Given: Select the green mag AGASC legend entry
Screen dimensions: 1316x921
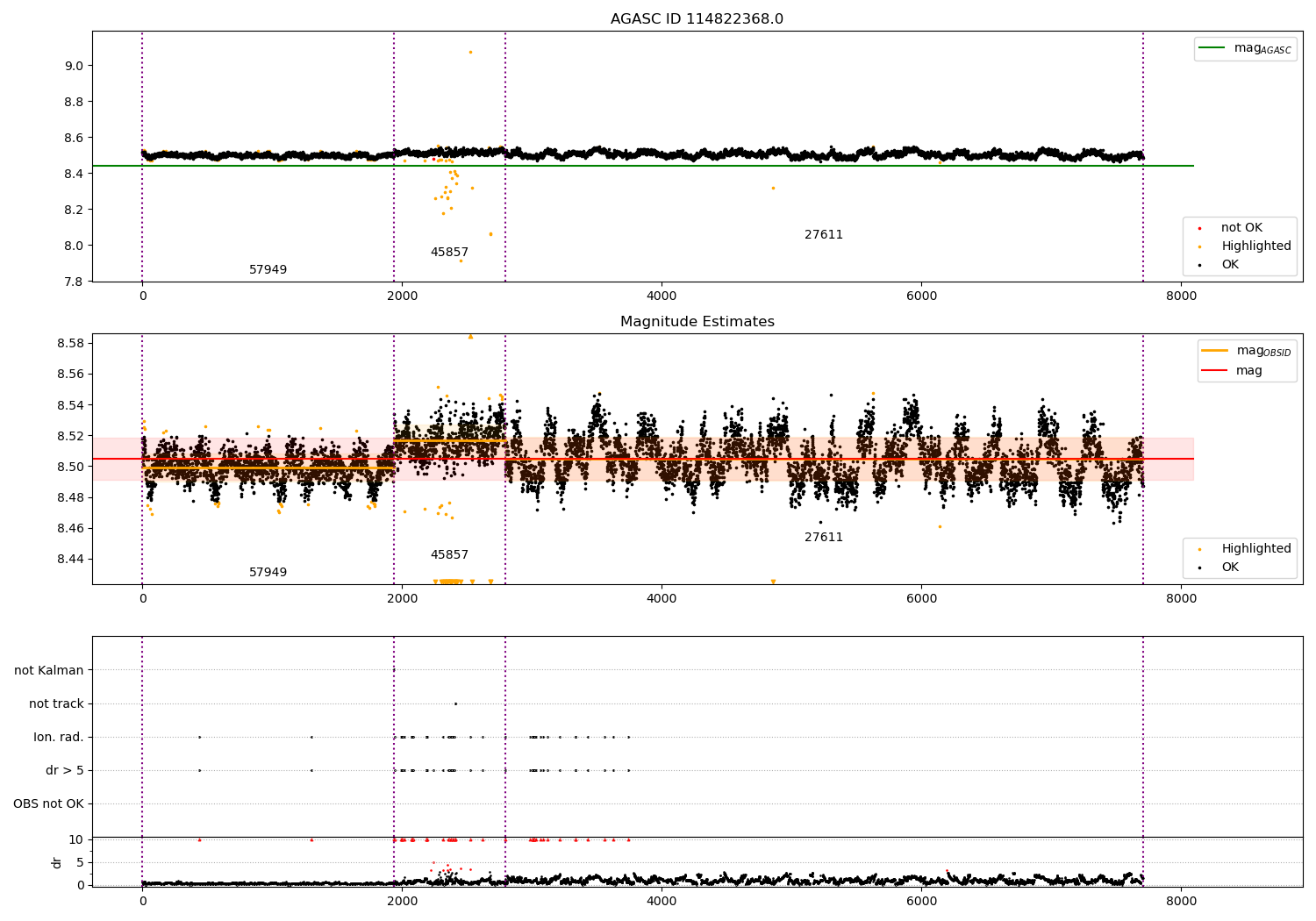Looking at the screenshot, I should coord(1245,48).
